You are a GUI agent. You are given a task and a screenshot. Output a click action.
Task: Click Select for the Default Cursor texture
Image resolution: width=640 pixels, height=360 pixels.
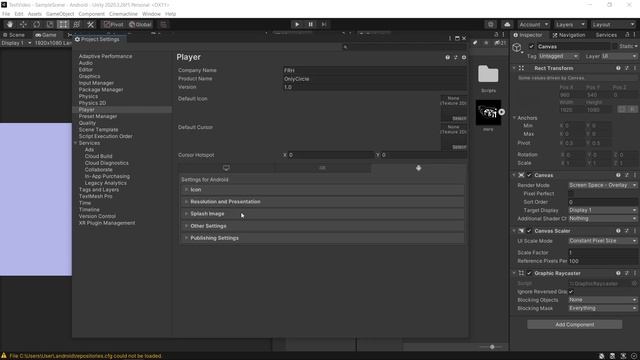[x=459, y=147]
